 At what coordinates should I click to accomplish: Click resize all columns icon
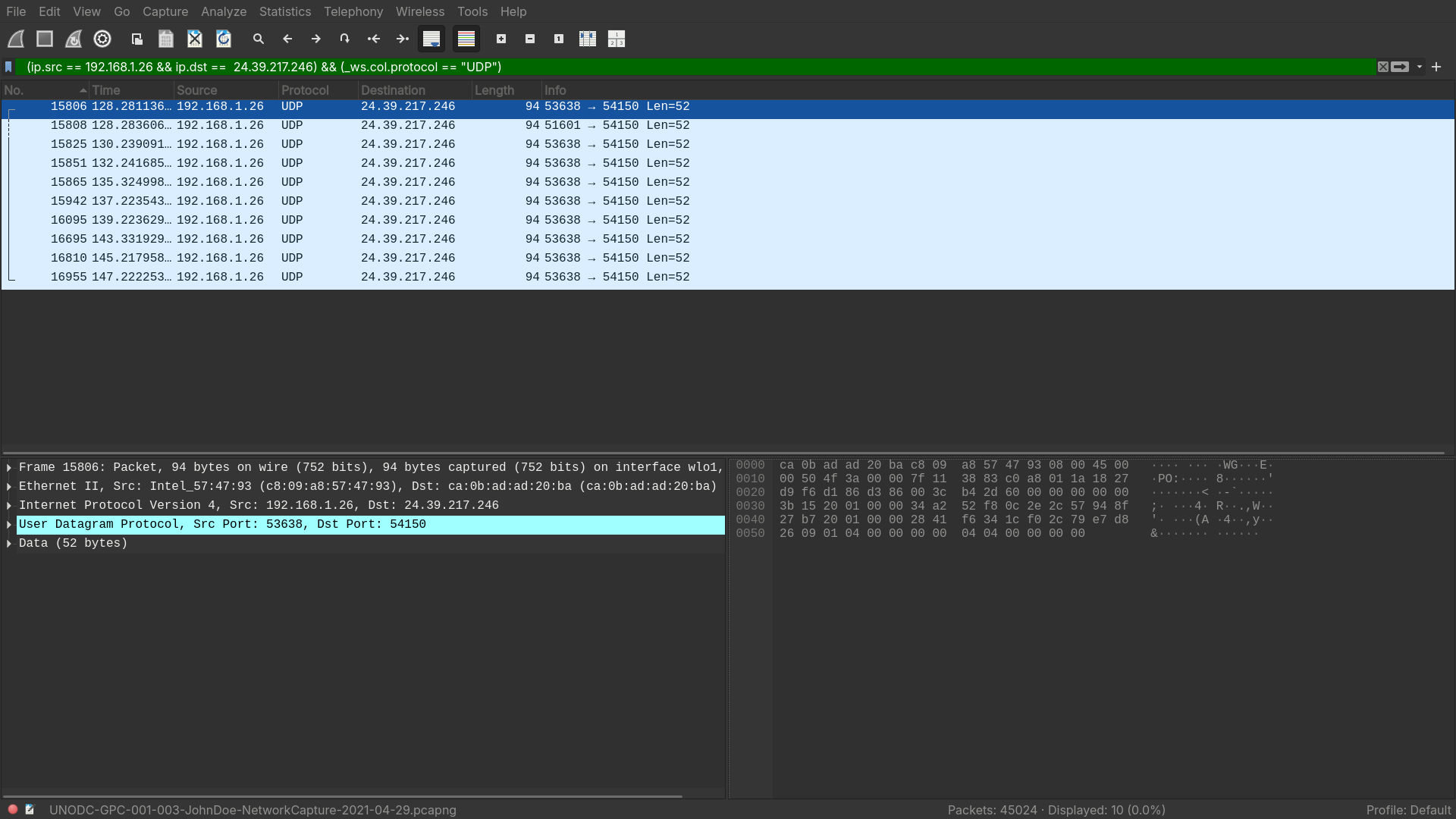[588, 39]
